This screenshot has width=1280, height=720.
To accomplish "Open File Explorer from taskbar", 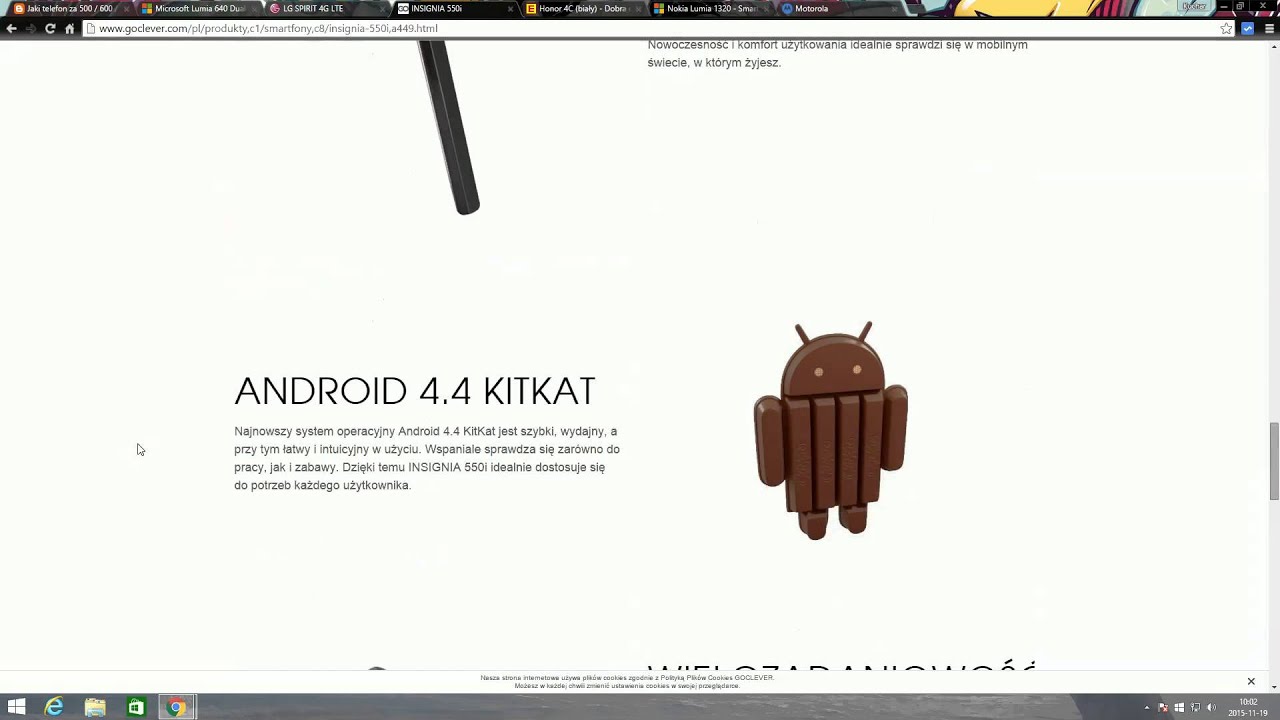I will coord(95,707).
